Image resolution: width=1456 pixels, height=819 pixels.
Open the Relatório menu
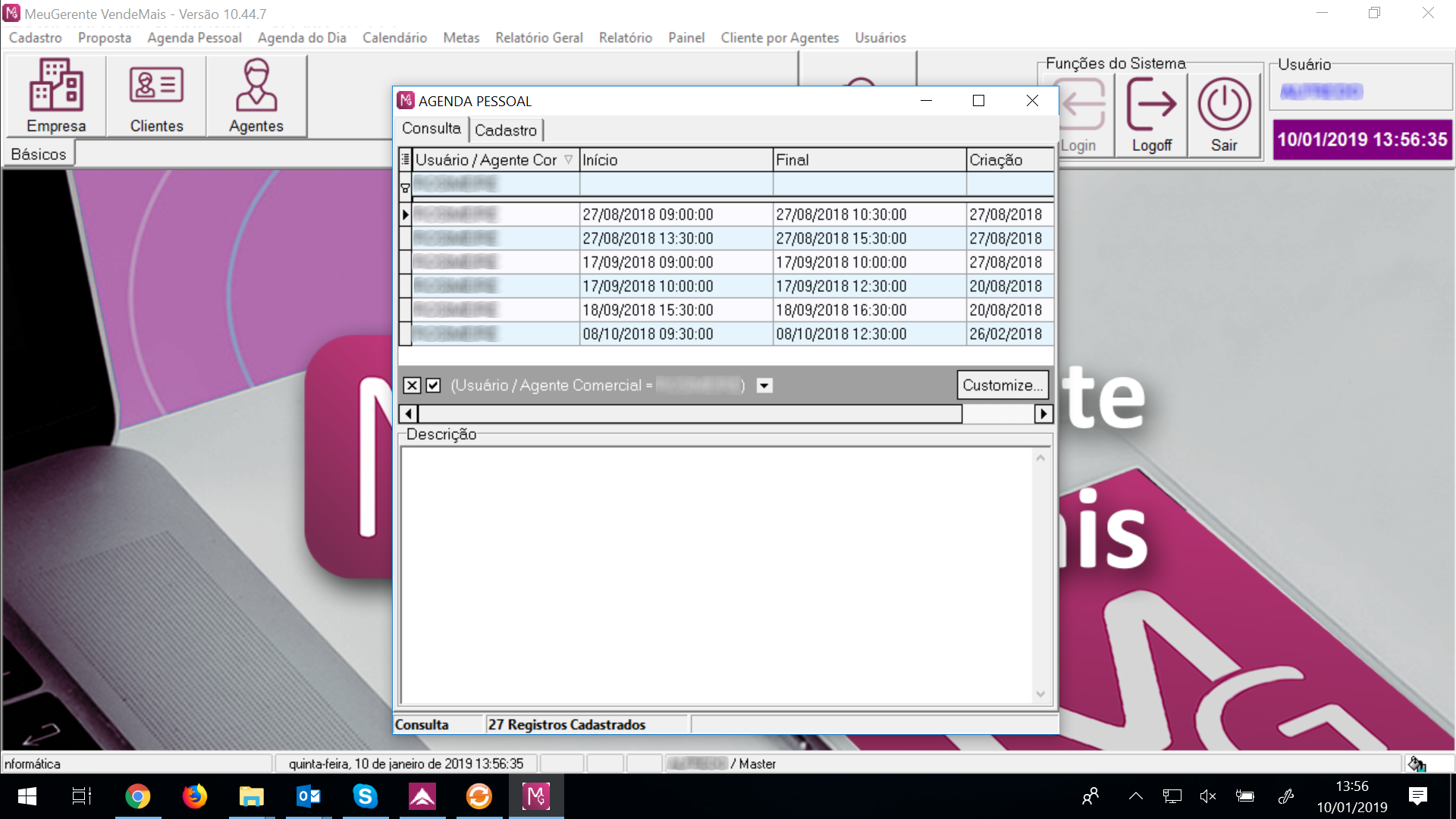tap(626, 37)
